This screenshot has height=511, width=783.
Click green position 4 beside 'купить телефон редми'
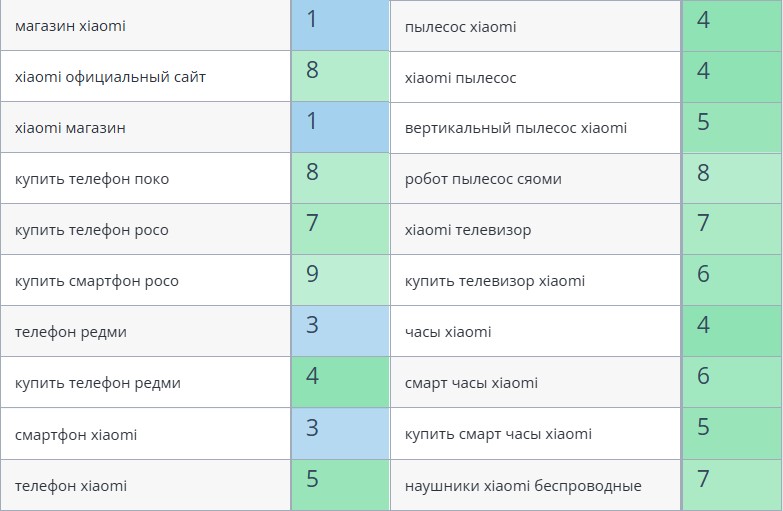pos(340,382)
